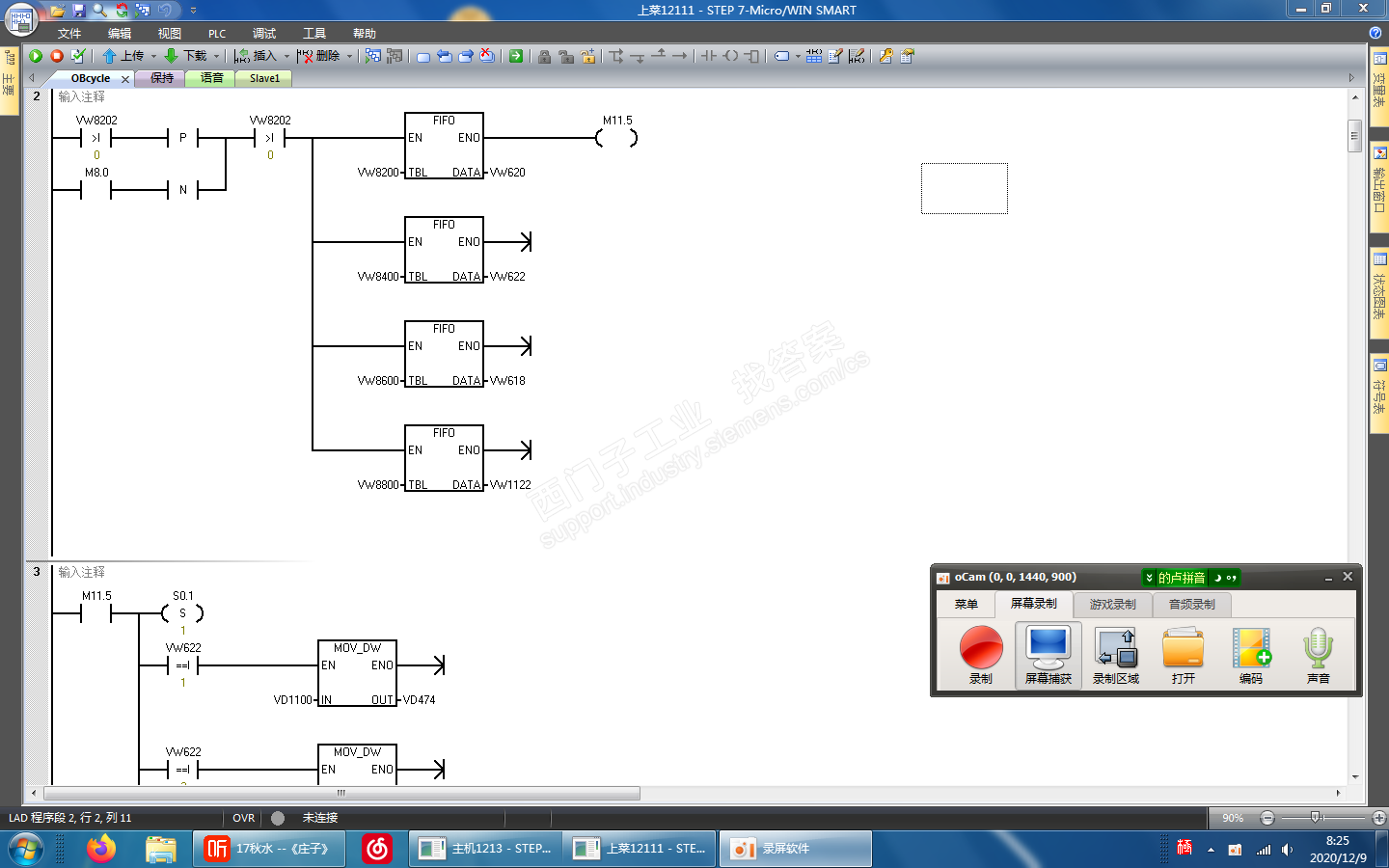
Task: Click the insert contact toolbar icon
Action: click(709, 56)
